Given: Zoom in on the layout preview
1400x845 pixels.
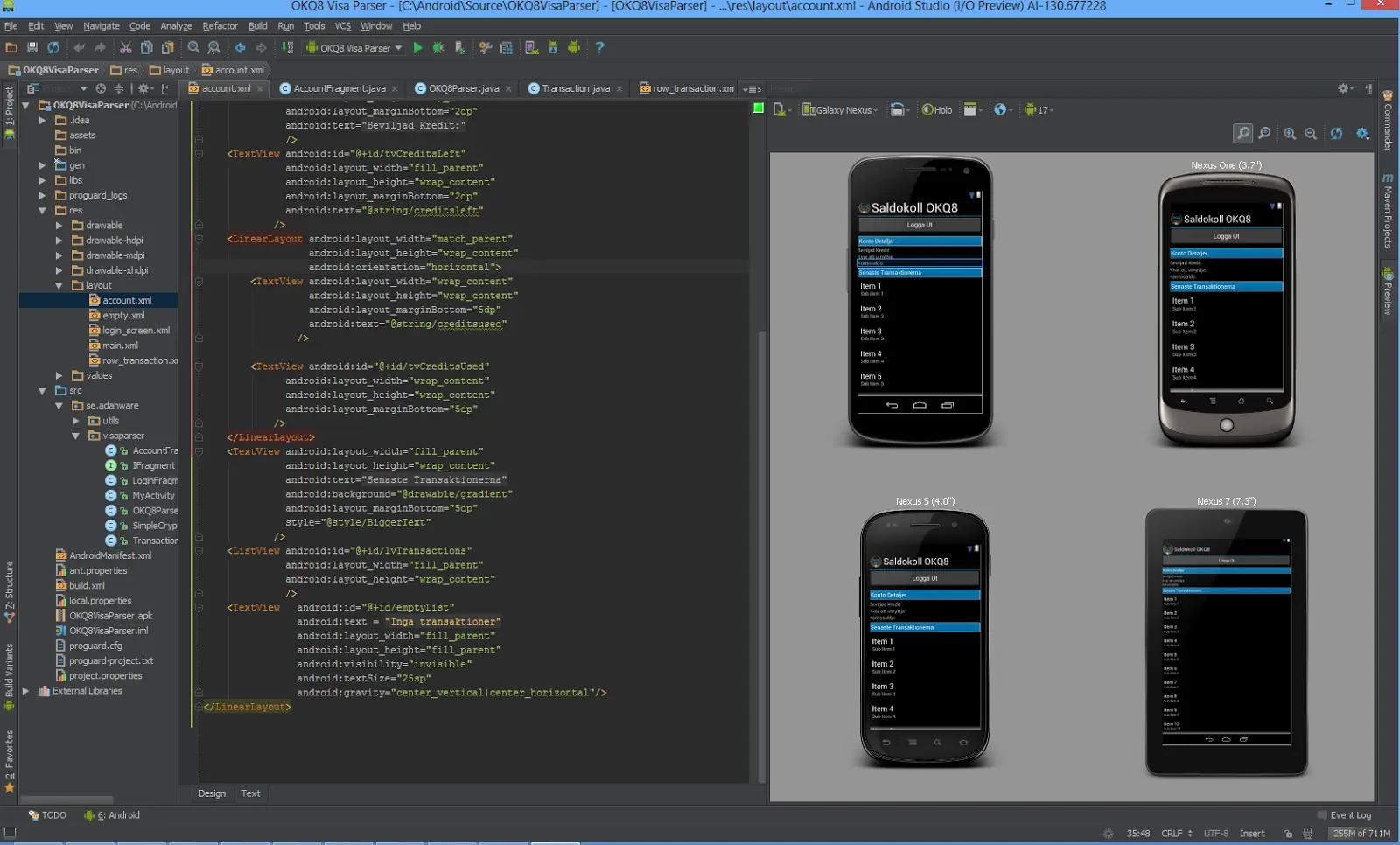Looking at the screenshot, I should [x=1291, y=134].
